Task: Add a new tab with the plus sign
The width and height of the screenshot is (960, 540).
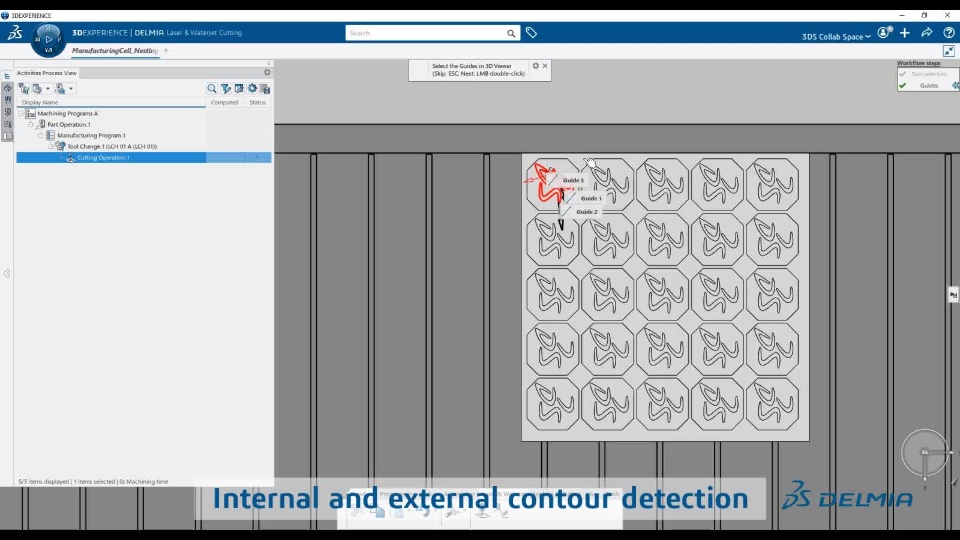Action: click(x=166, y=51)
